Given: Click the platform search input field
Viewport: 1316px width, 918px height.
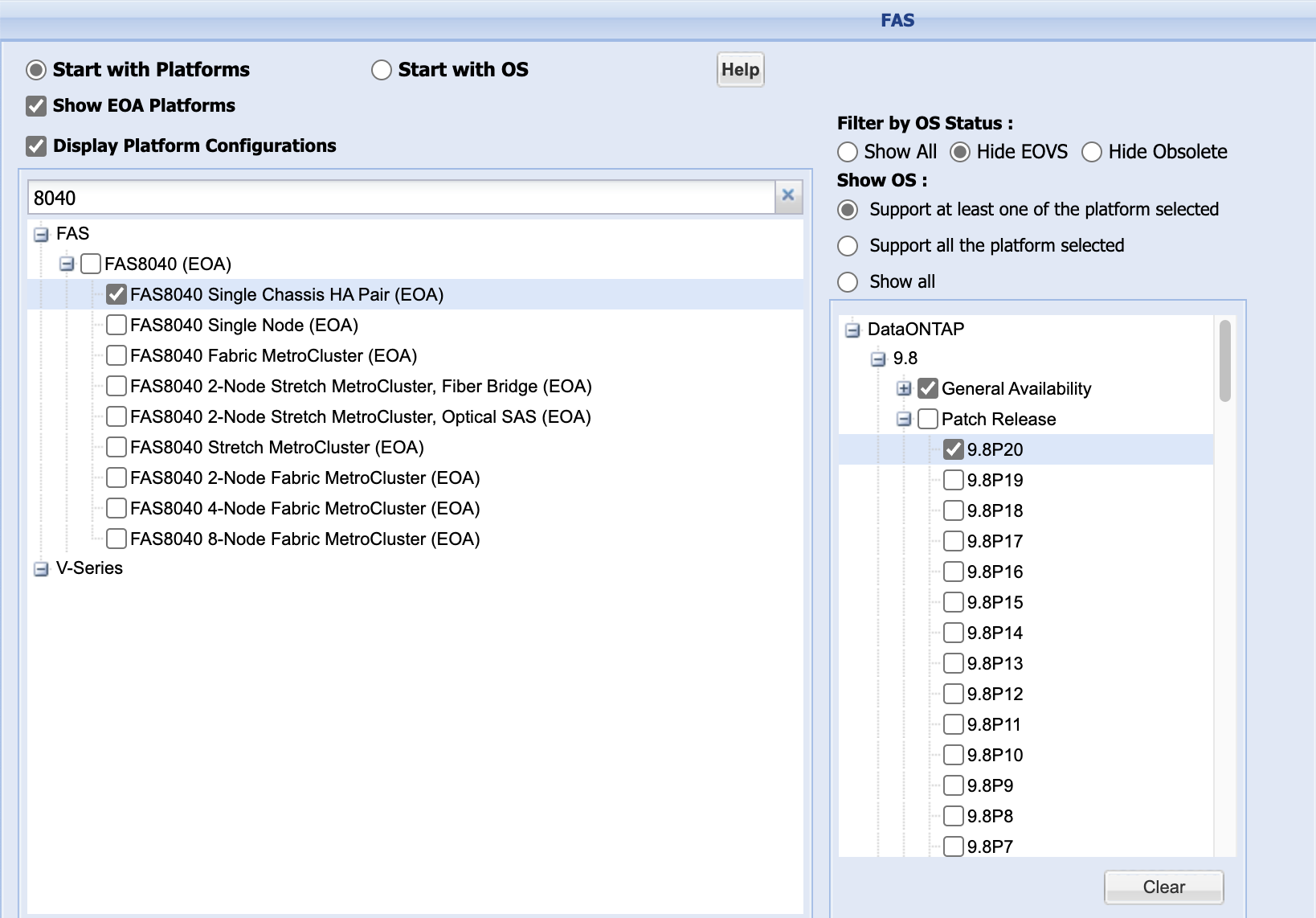Looking at the screenshot, I should coord(402,198).
